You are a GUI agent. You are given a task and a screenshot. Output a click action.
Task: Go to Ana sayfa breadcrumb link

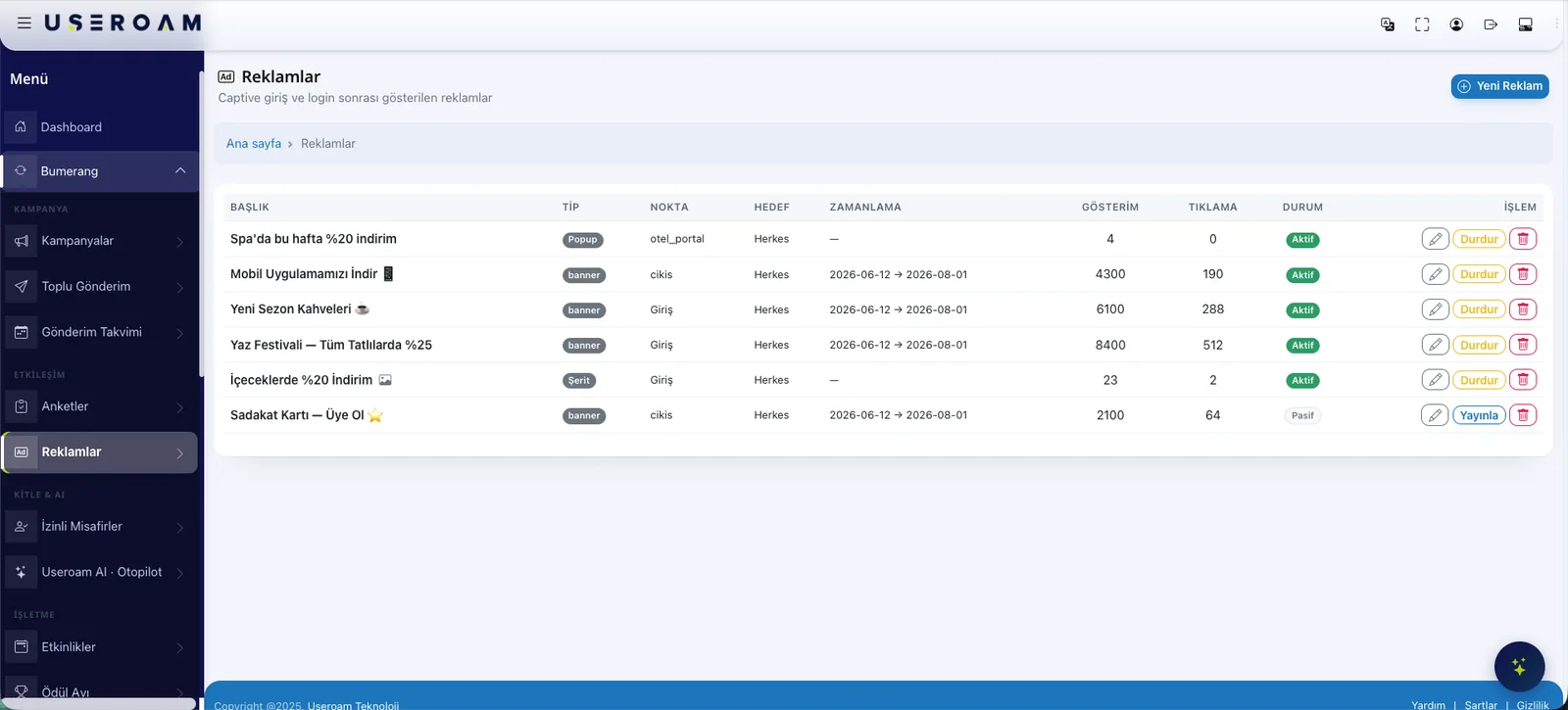(x=254, y=143)
